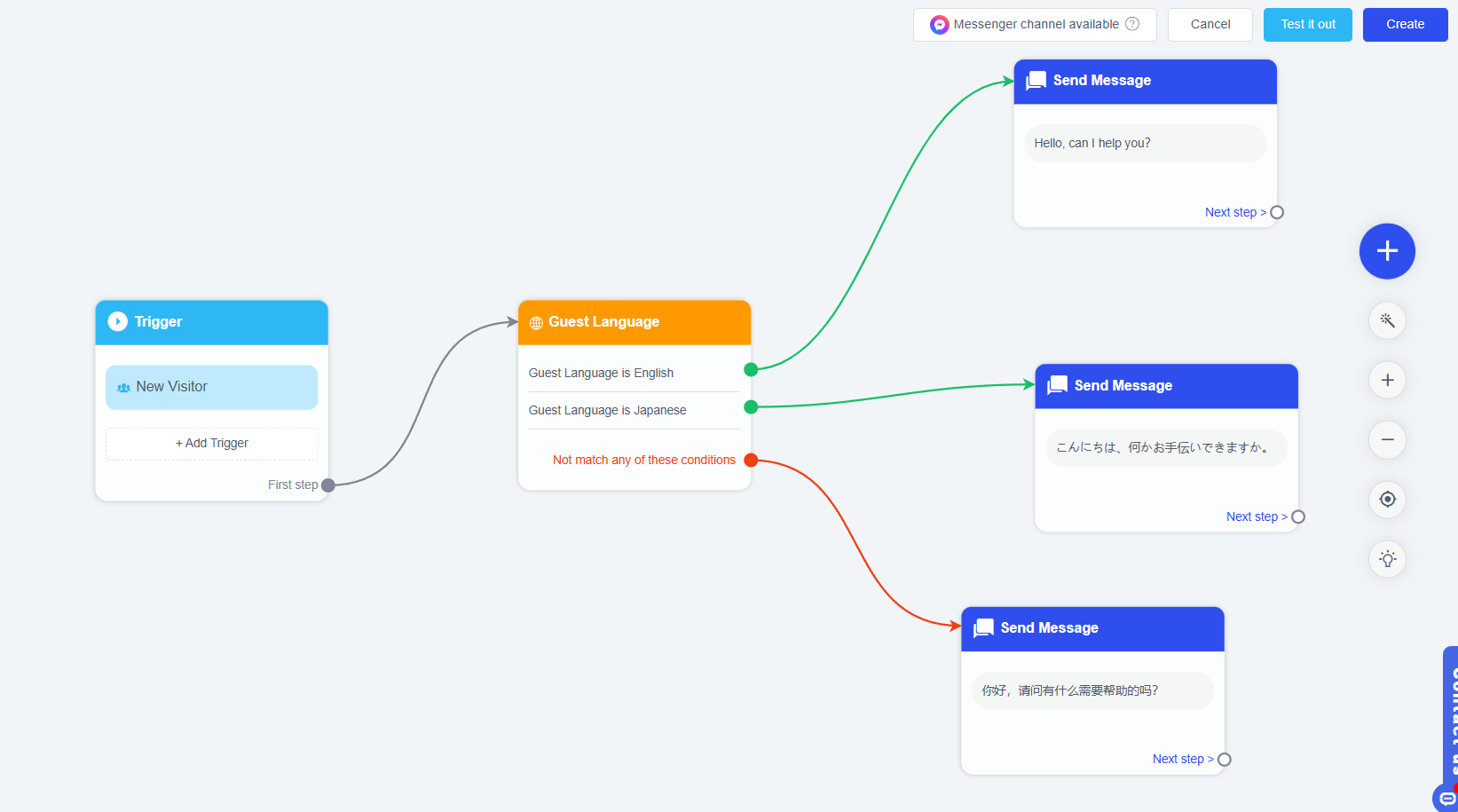The image size is (1458, 812).
Task: Zoom in on the canvas with plus icon
Action: pyautogui.click(x=1387, y=381)
